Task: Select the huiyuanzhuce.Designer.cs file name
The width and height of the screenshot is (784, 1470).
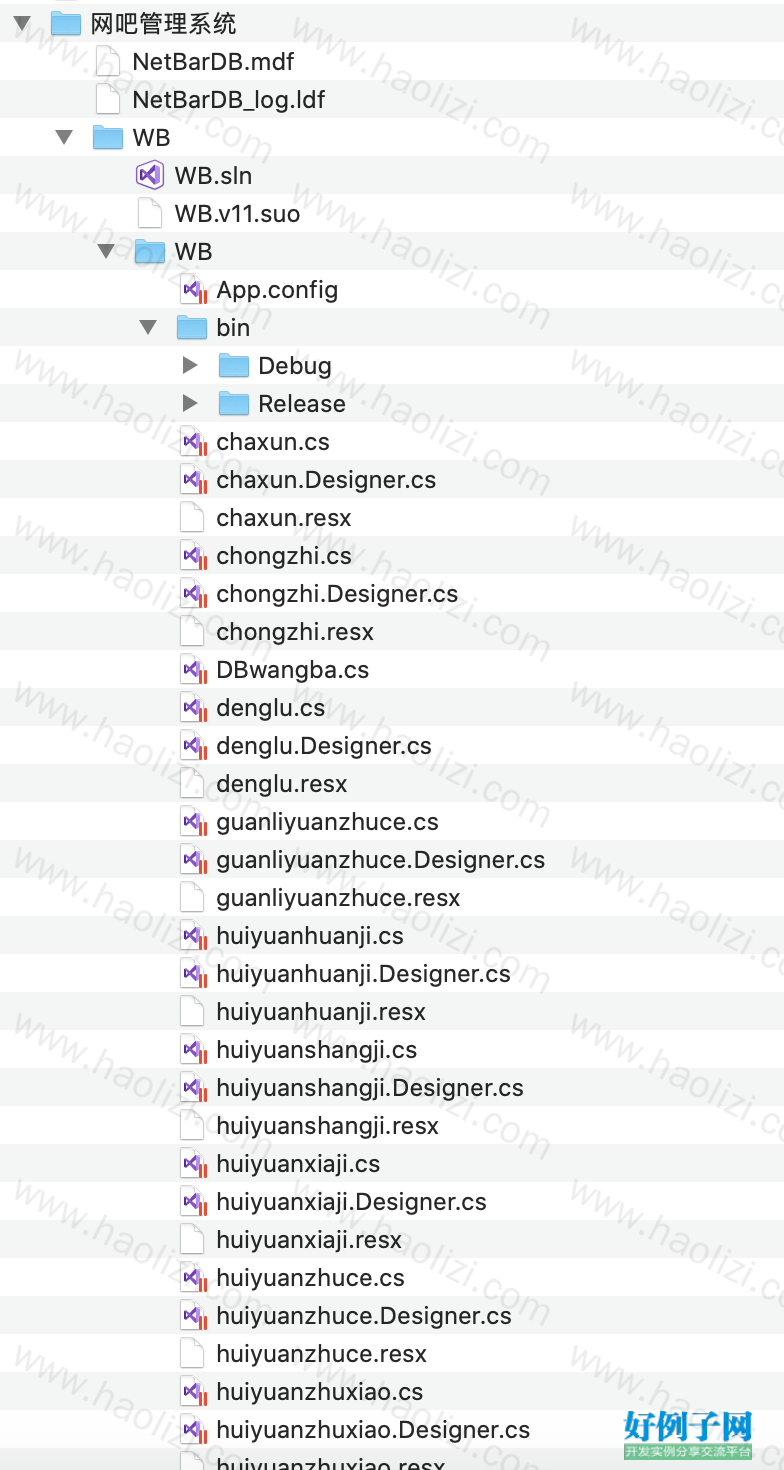Action: tap(364, 1316)
